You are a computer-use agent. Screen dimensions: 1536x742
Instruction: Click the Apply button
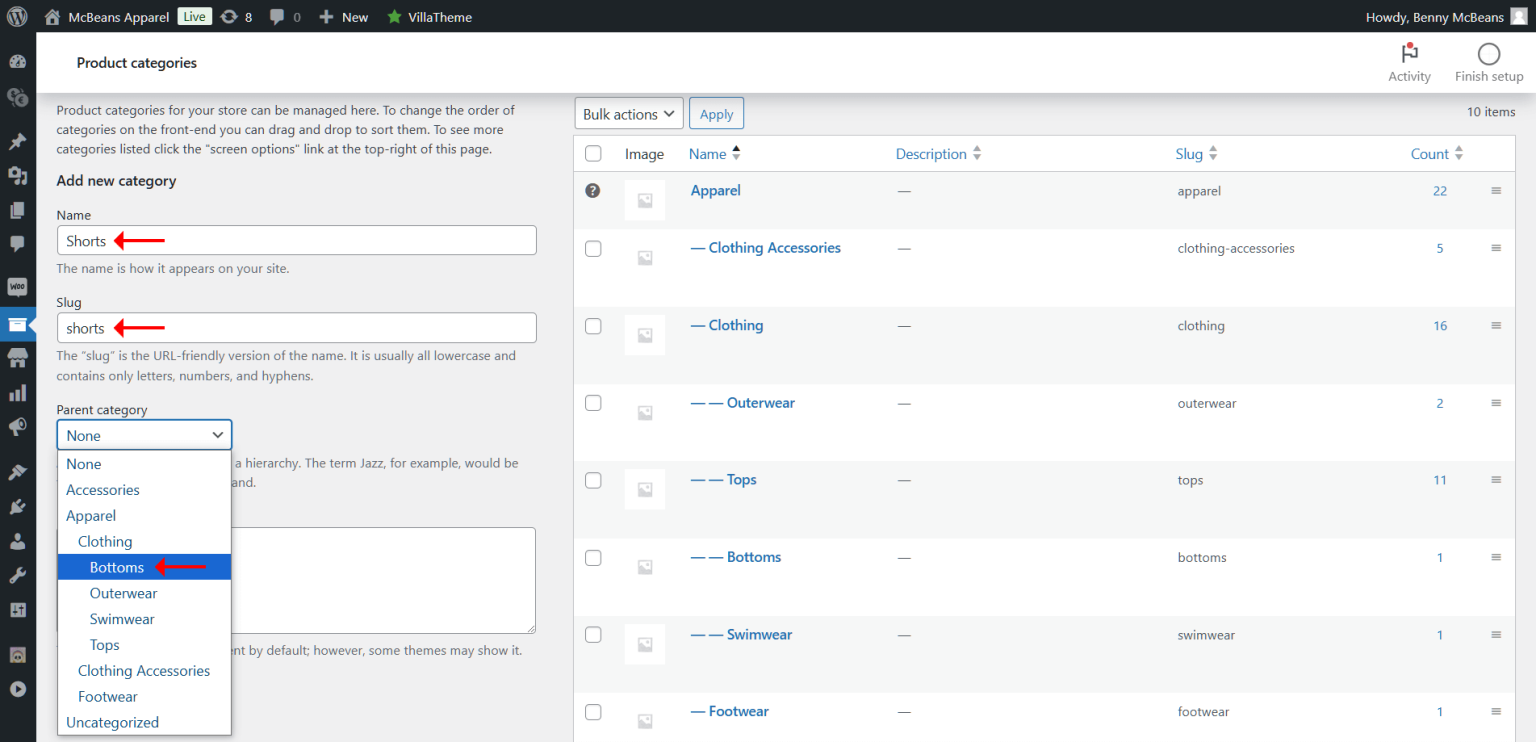[x=716, y=114]
